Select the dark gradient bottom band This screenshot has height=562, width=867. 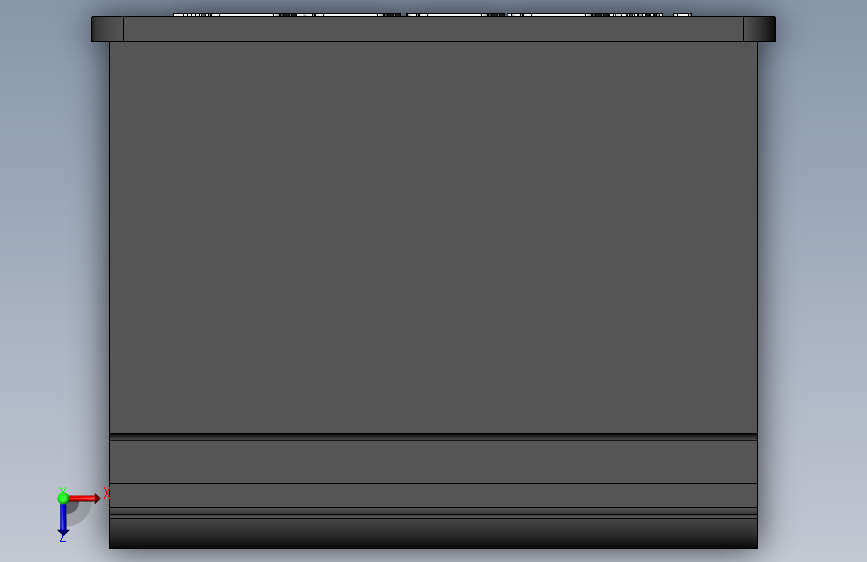[434, 533]
